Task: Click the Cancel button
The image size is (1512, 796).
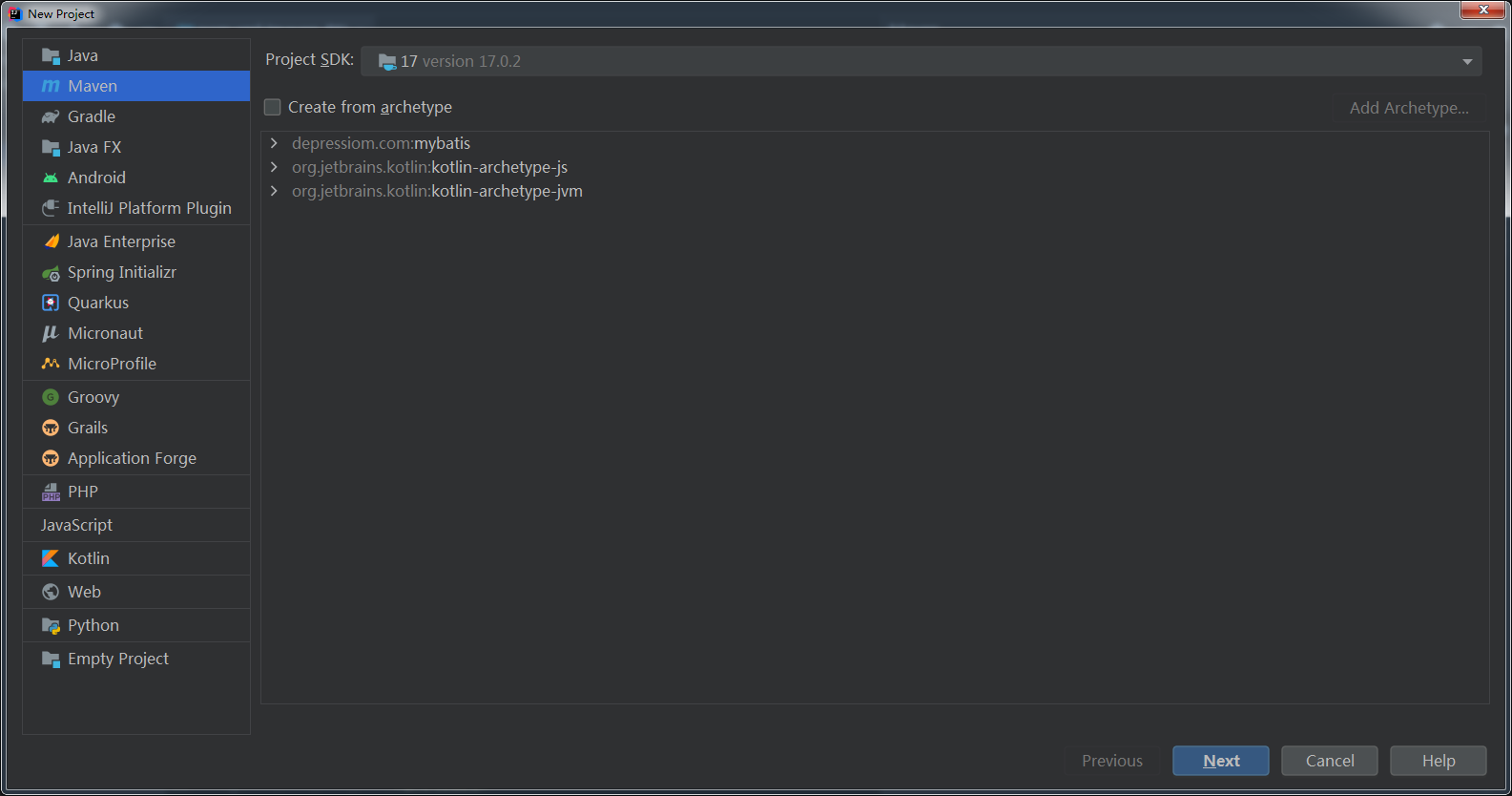Action: tap(1330, 761)
